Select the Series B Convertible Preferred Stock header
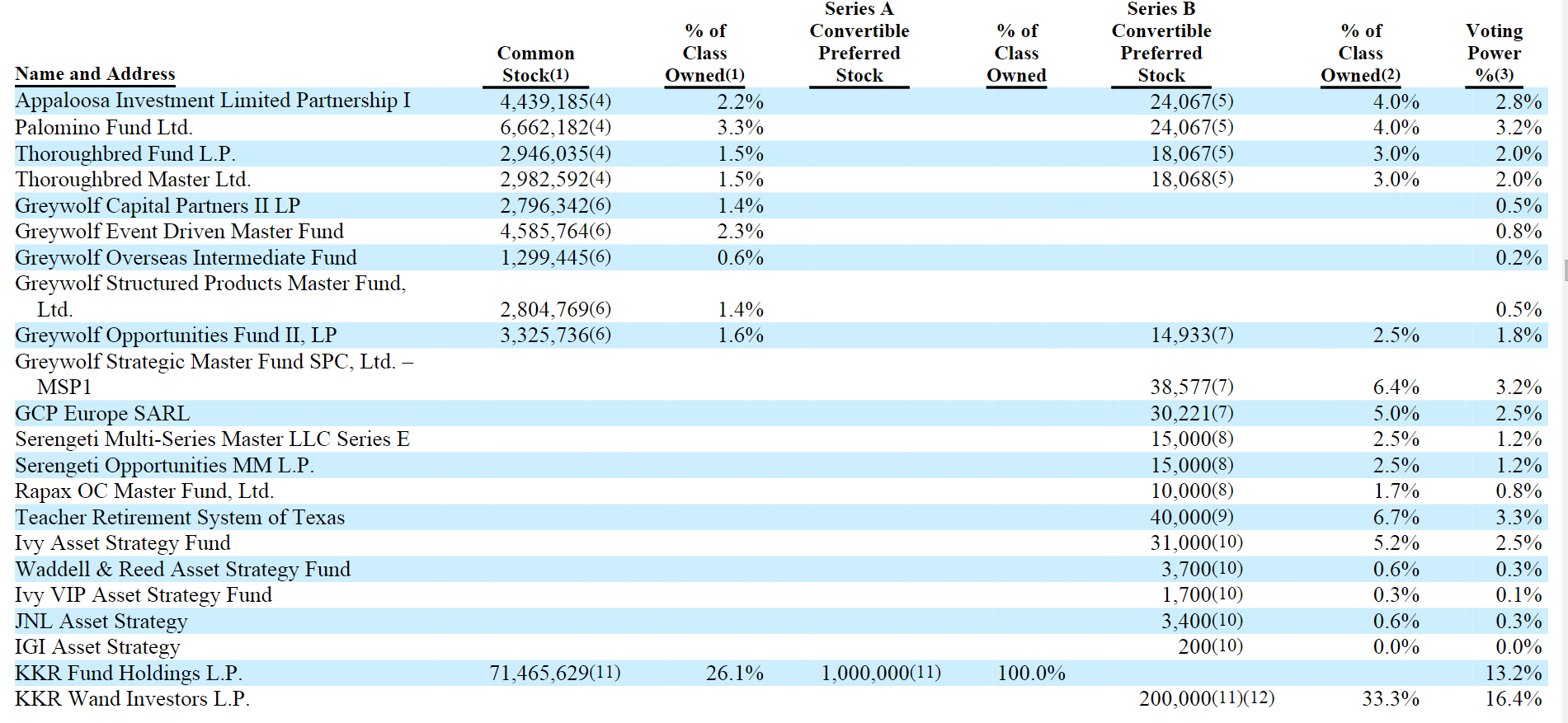1568x723 pixels. point(1161,43)
